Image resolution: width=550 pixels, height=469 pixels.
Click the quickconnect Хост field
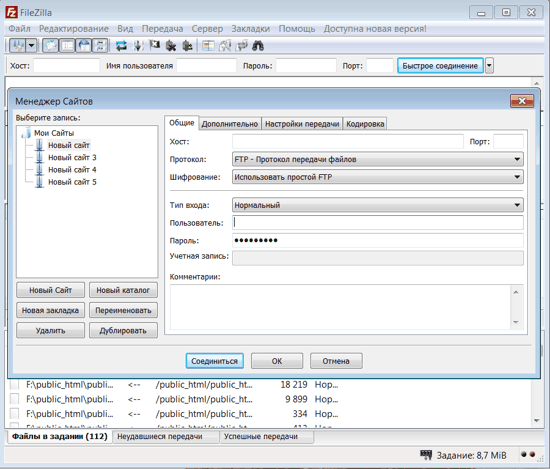click(67, 66)
